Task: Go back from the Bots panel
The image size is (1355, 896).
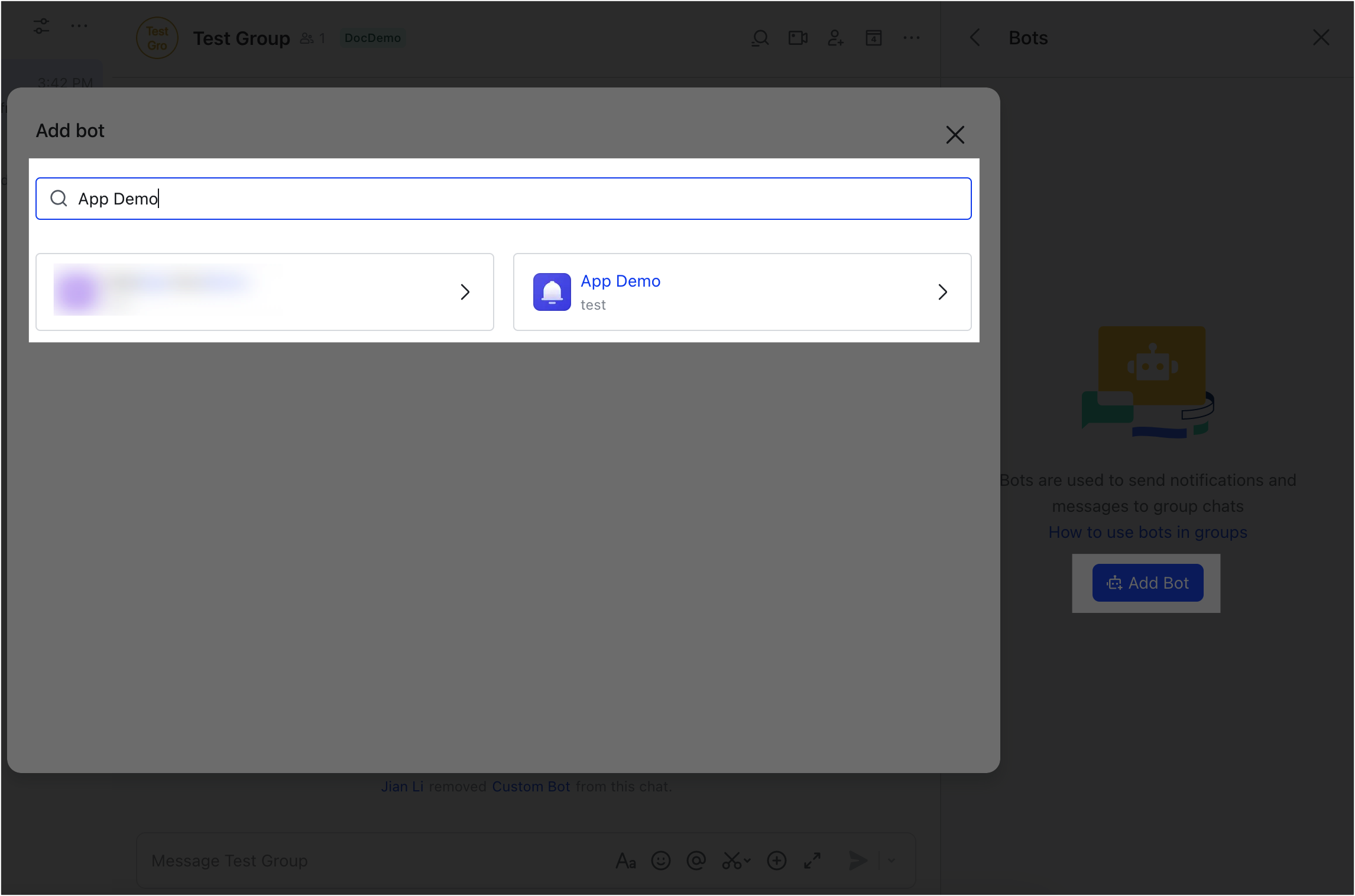Action: coord(975,38)
